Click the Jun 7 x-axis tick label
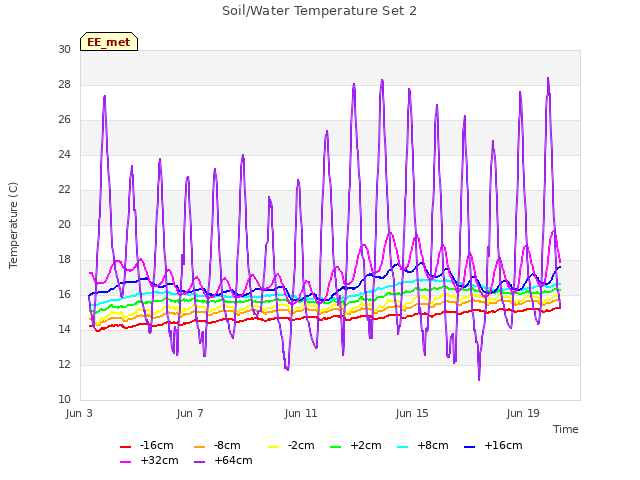Viewport: 640px width, 480px height. click(x=190, y=413)
